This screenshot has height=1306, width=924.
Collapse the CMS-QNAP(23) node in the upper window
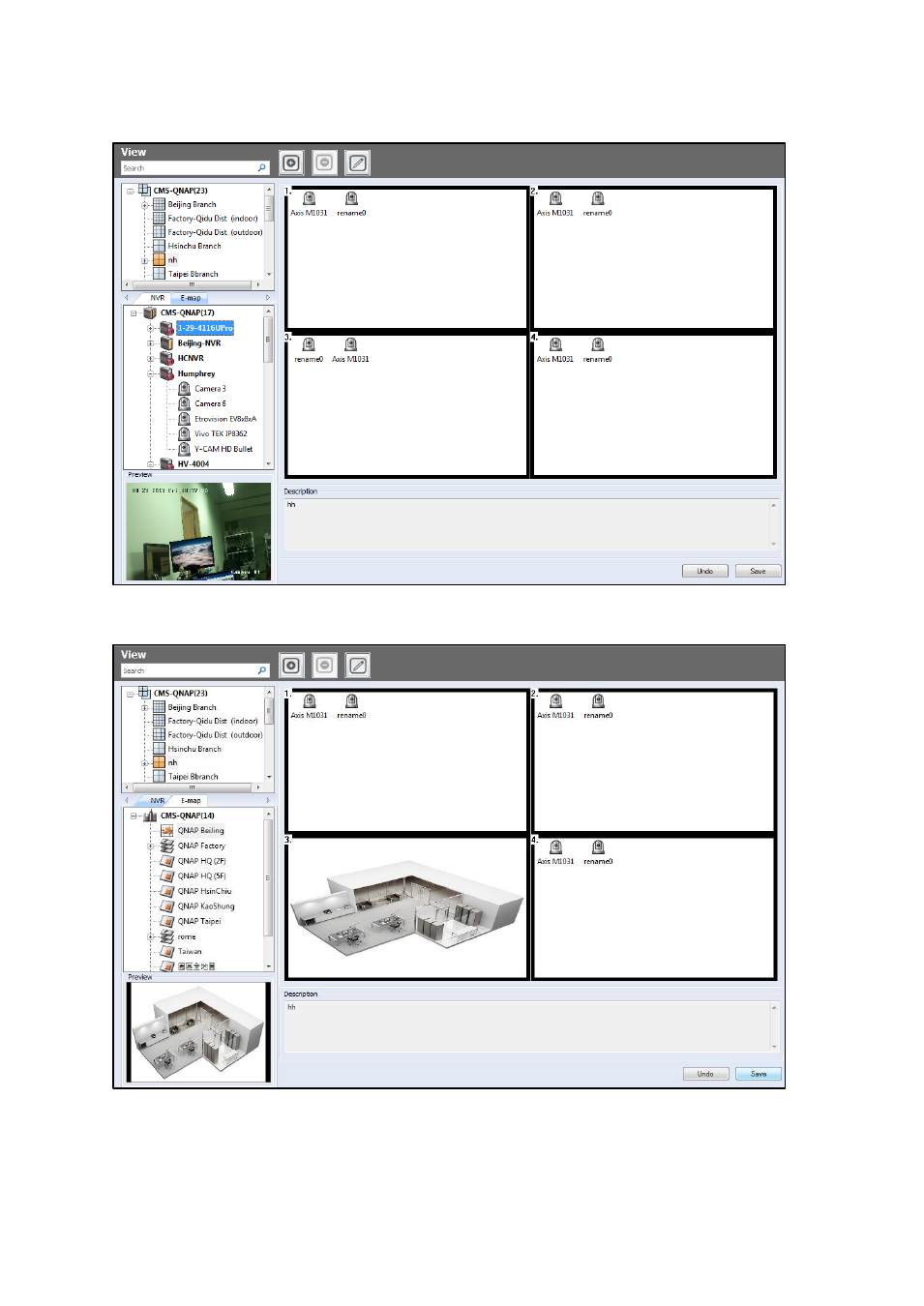(x=131, y=191)
